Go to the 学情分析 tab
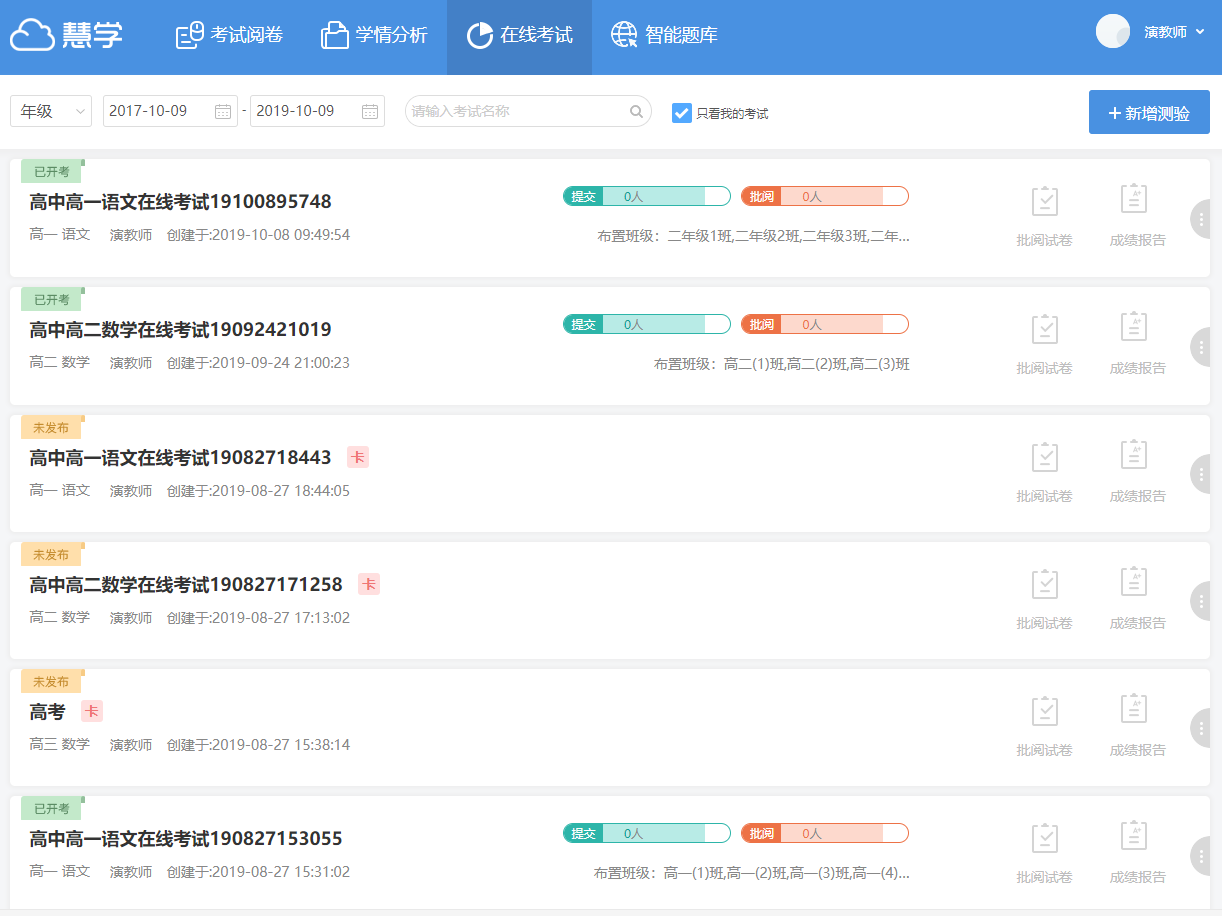Screen dimensions: 1222x916 point(374,36)
